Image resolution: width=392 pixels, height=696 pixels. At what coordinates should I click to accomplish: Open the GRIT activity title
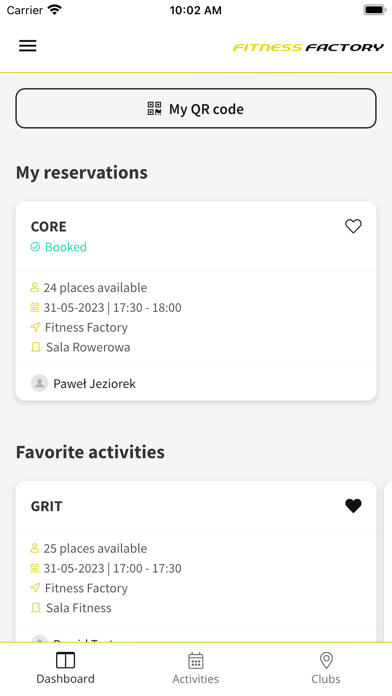click(x=47, y=506)
